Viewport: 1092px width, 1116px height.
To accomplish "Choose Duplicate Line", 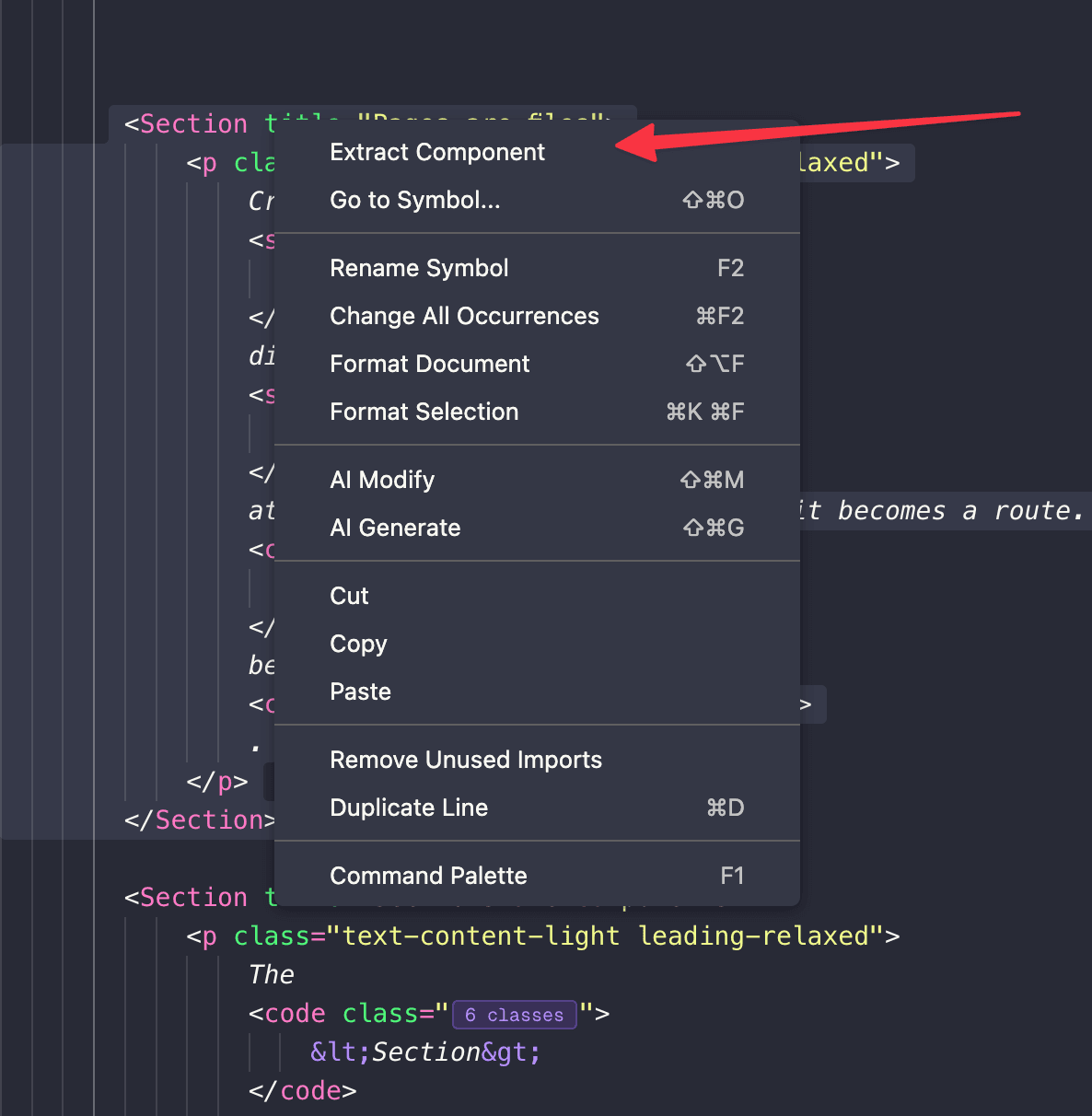I will [409, 808].
